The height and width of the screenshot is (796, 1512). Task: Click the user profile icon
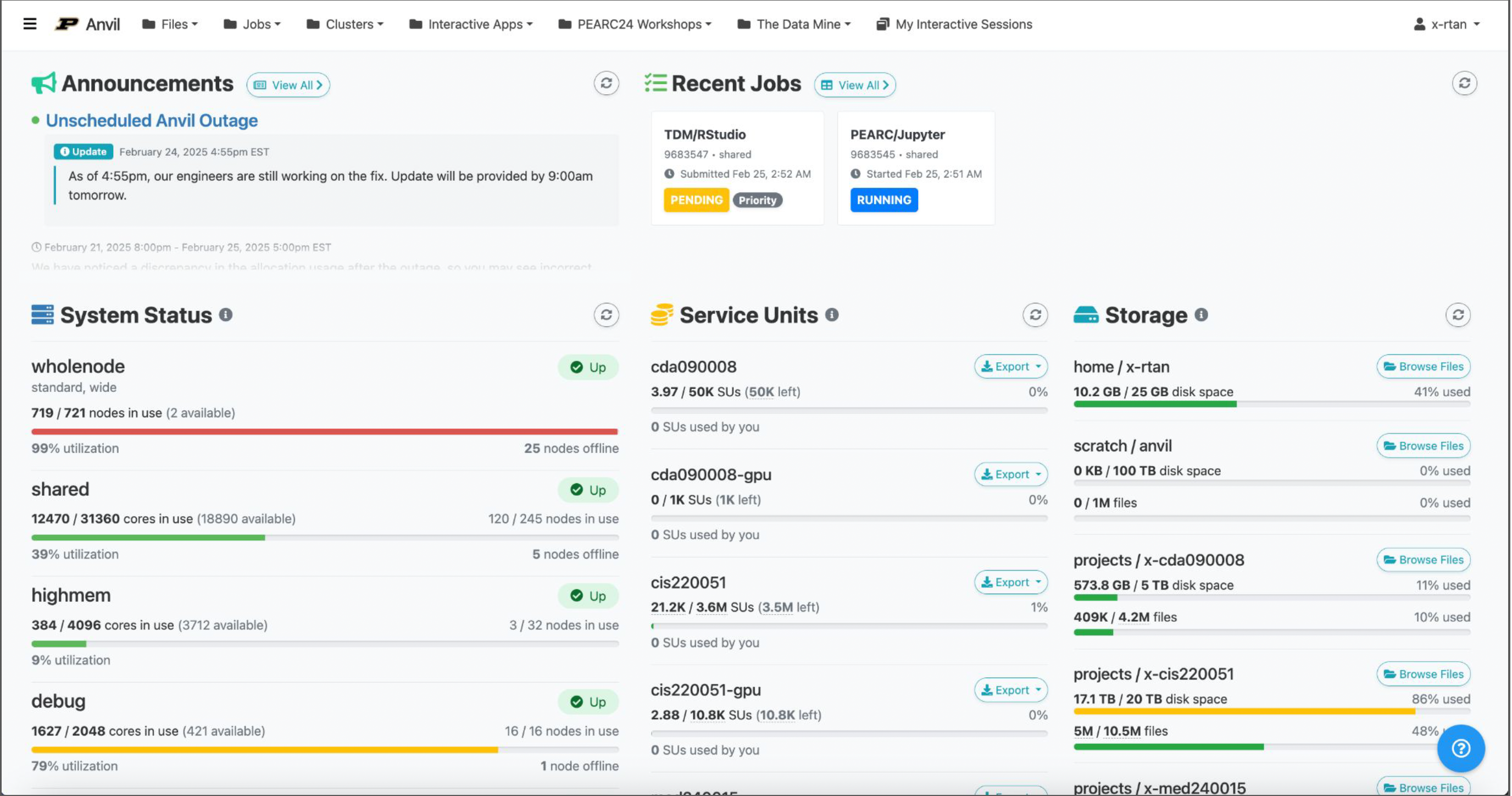pyautogui.click(x=1419, y=24)
